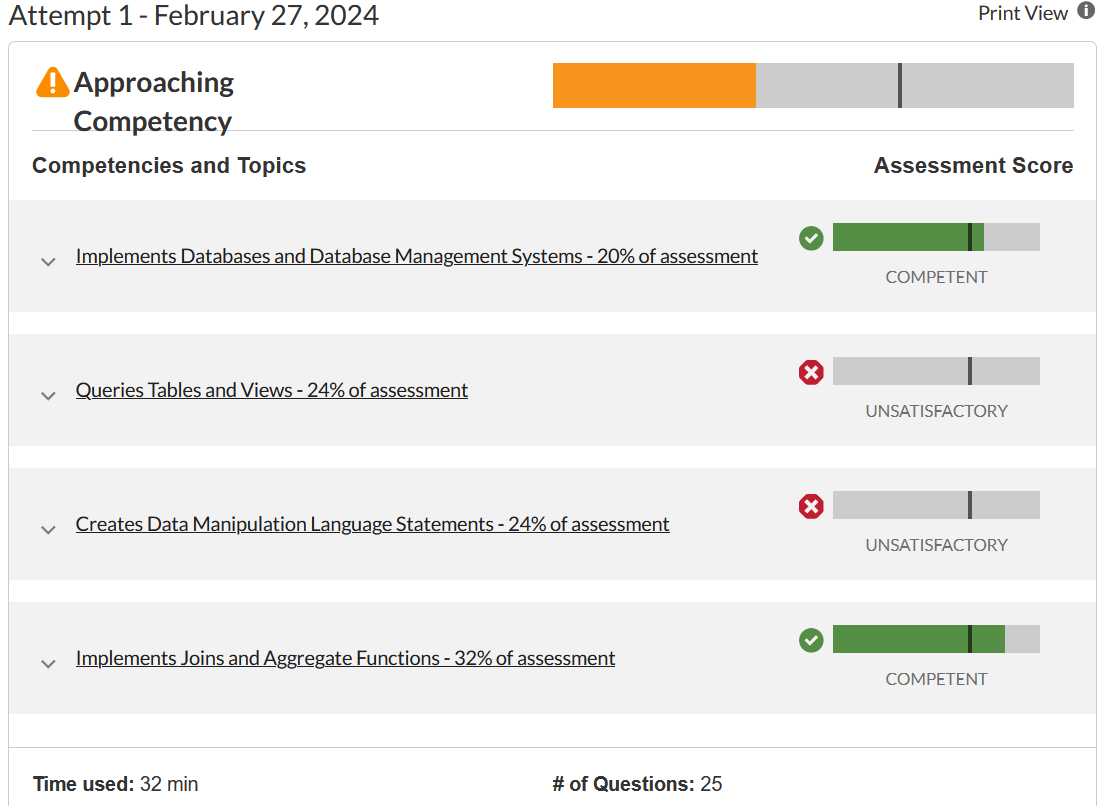The width and height of the screenshot is (1103, 806).
Task: Open Implements Databases and Database Management Systems link
Action: (x=416, y=256)
